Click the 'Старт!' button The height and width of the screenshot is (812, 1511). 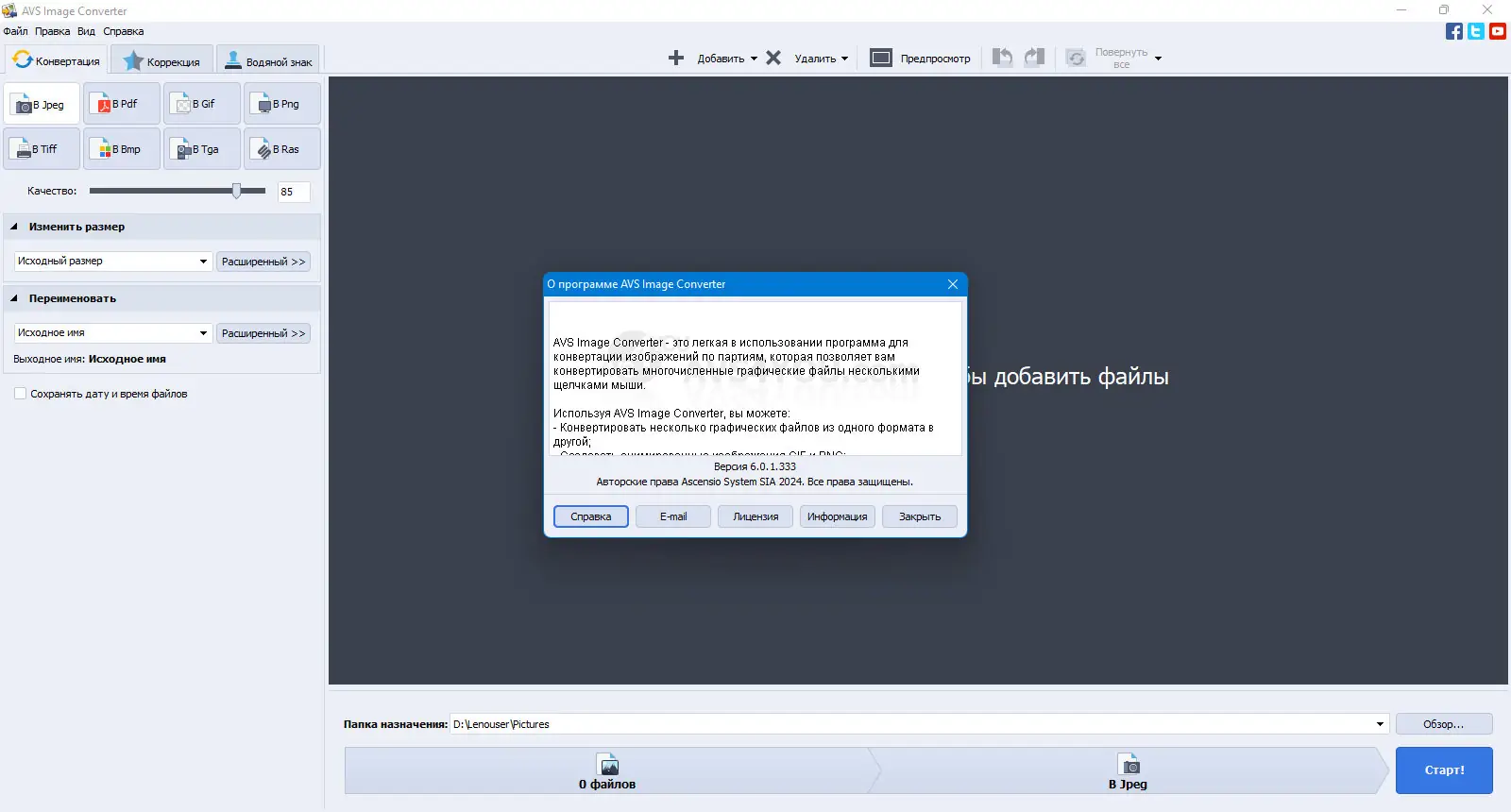click(x=1444, y=770)
